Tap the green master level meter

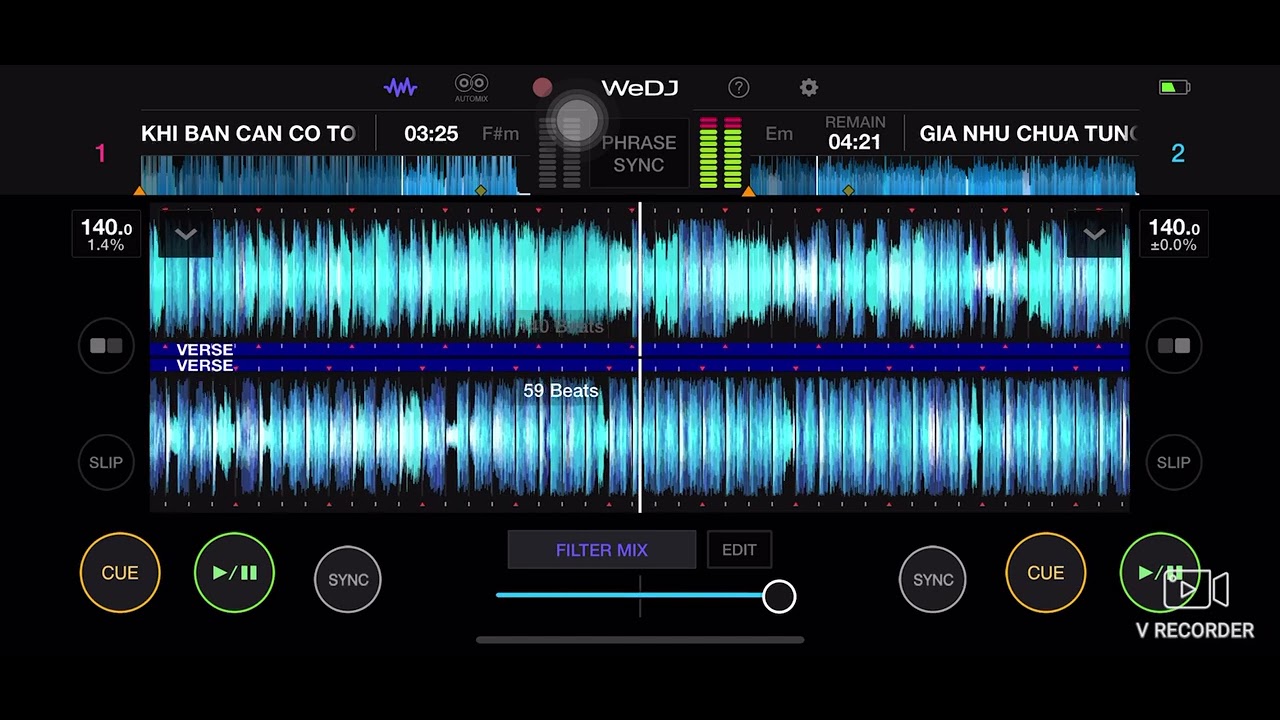click(721, 153)
